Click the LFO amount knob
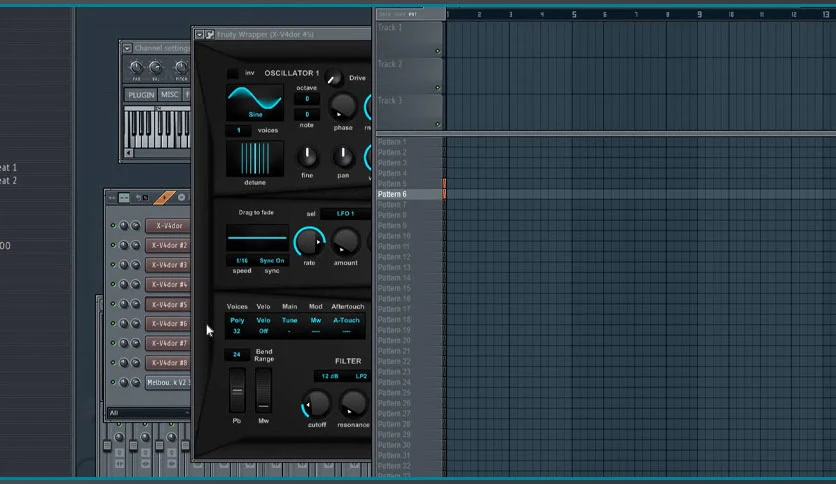 345,243
